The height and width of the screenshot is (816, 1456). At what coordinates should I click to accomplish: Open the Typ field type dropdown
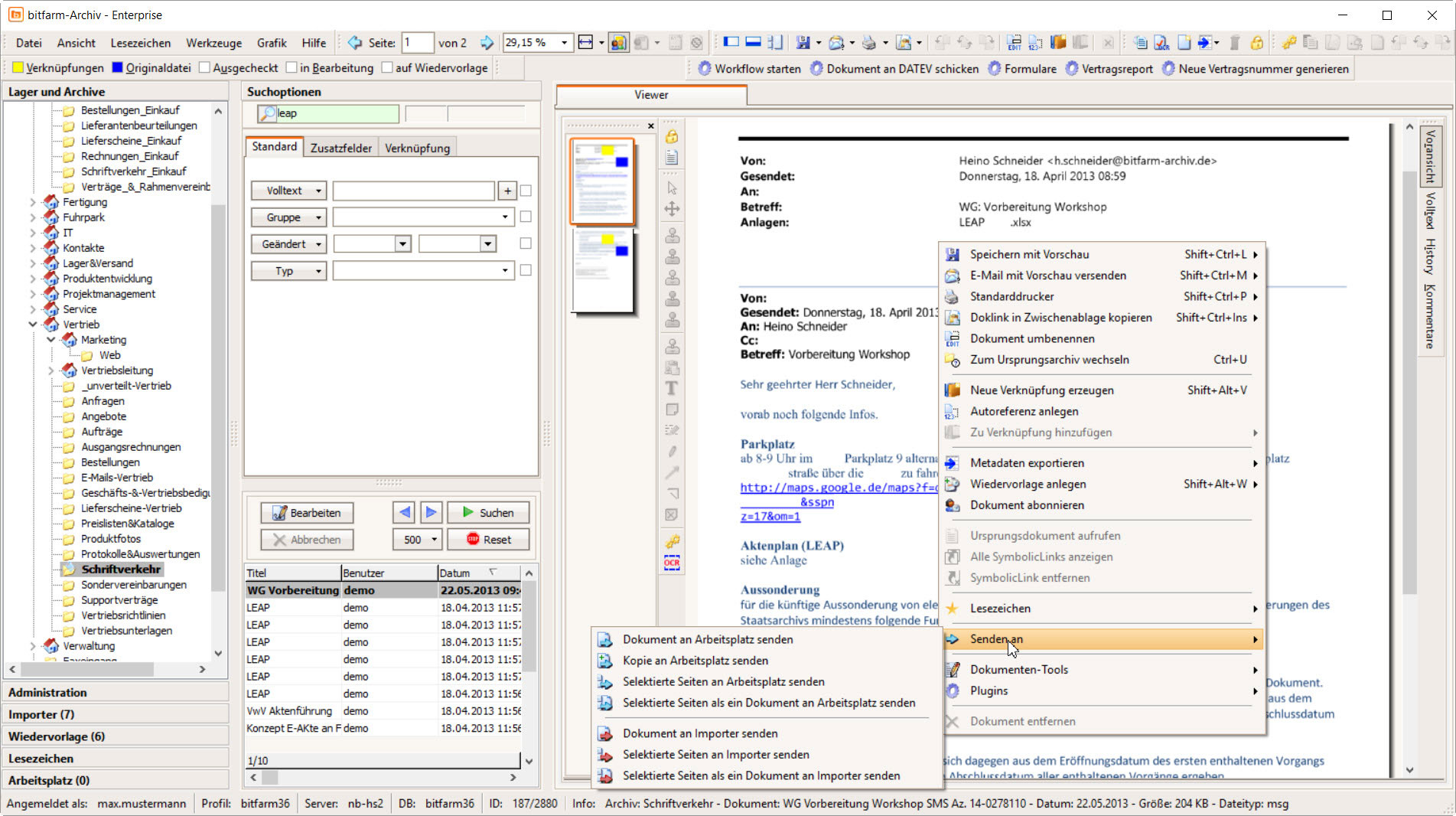pyautogui.click(x=288, y=271)
